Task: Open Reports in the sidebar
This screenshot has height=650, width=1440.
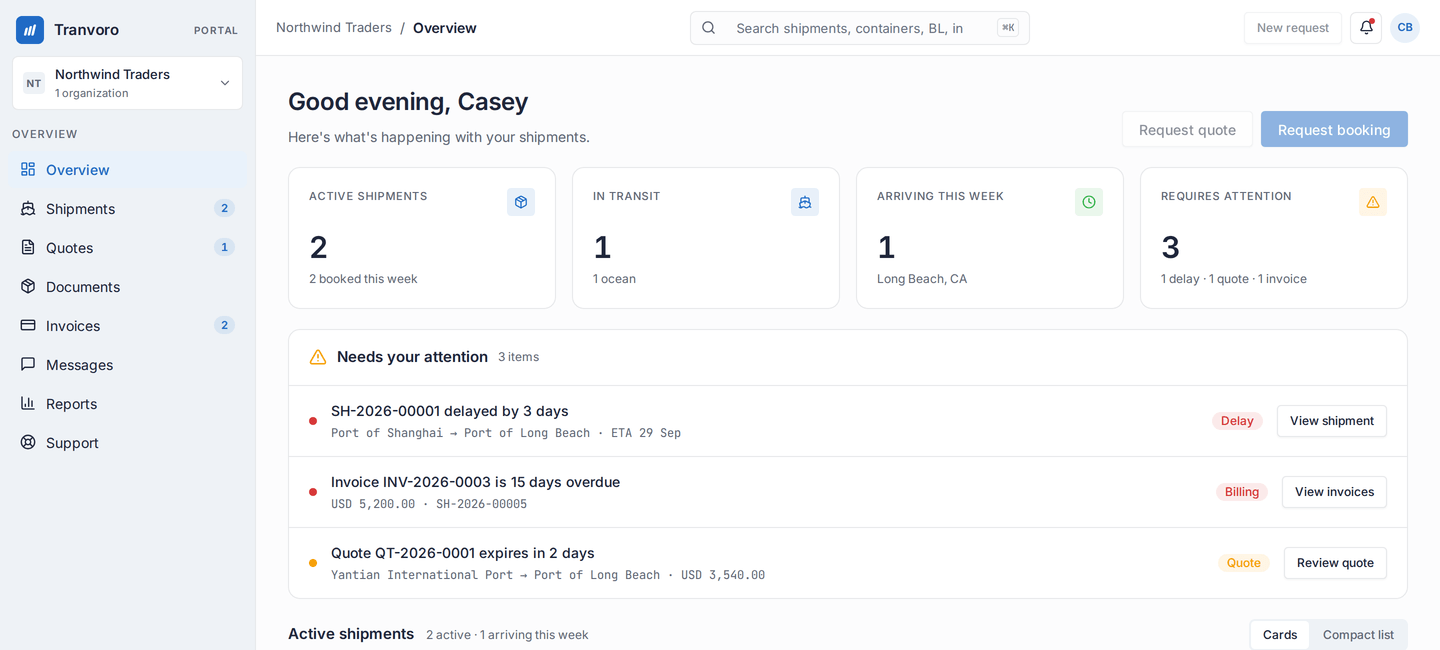Action: [x=127, y=403]
